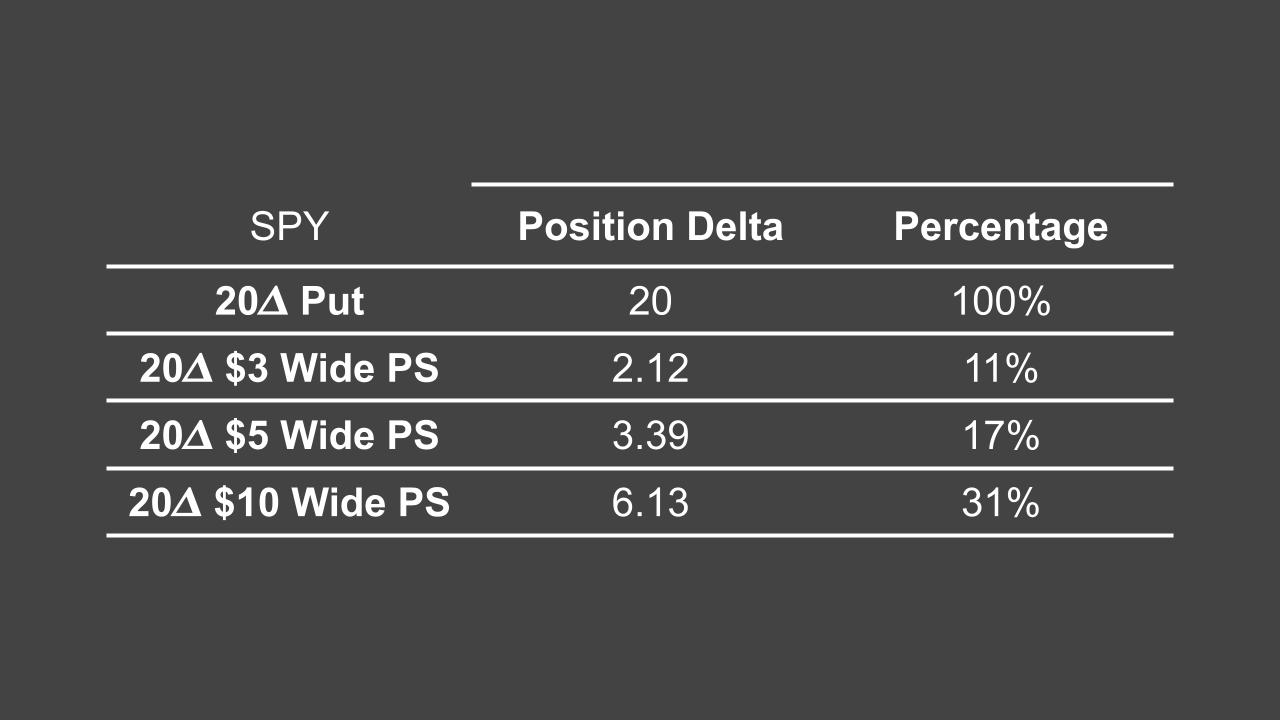Click position delta value 2.12
The image size is (1280, 720).
pos(650,369)
